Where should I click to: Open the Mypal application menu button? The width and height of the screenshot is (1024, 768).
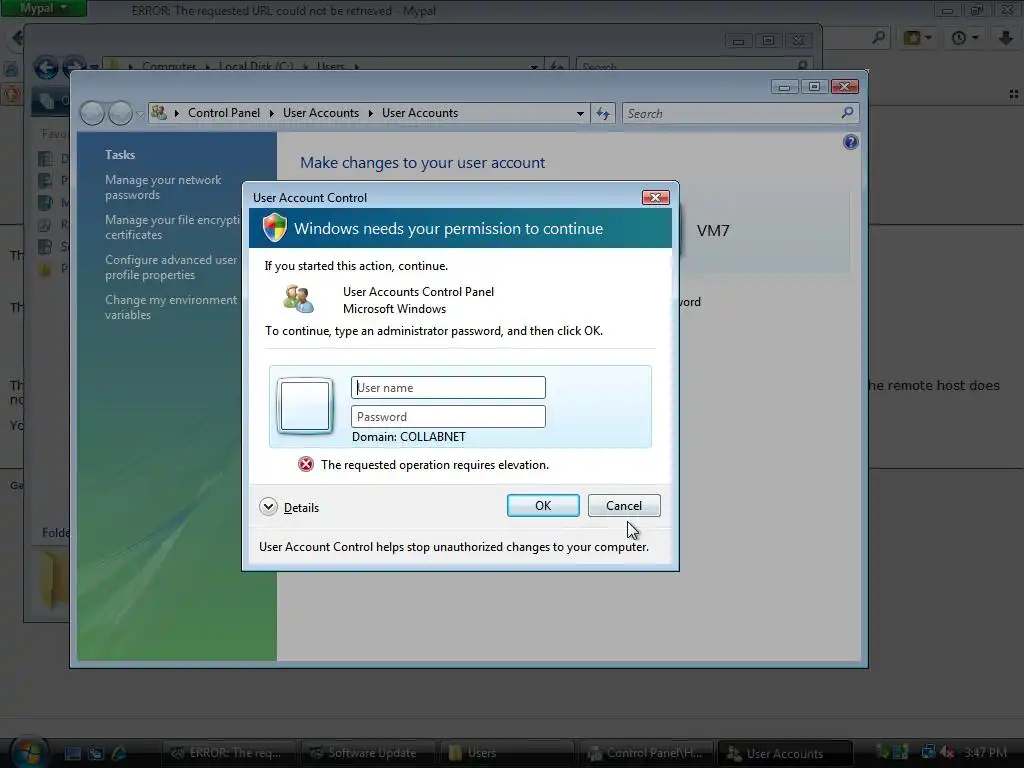point(44,8)
